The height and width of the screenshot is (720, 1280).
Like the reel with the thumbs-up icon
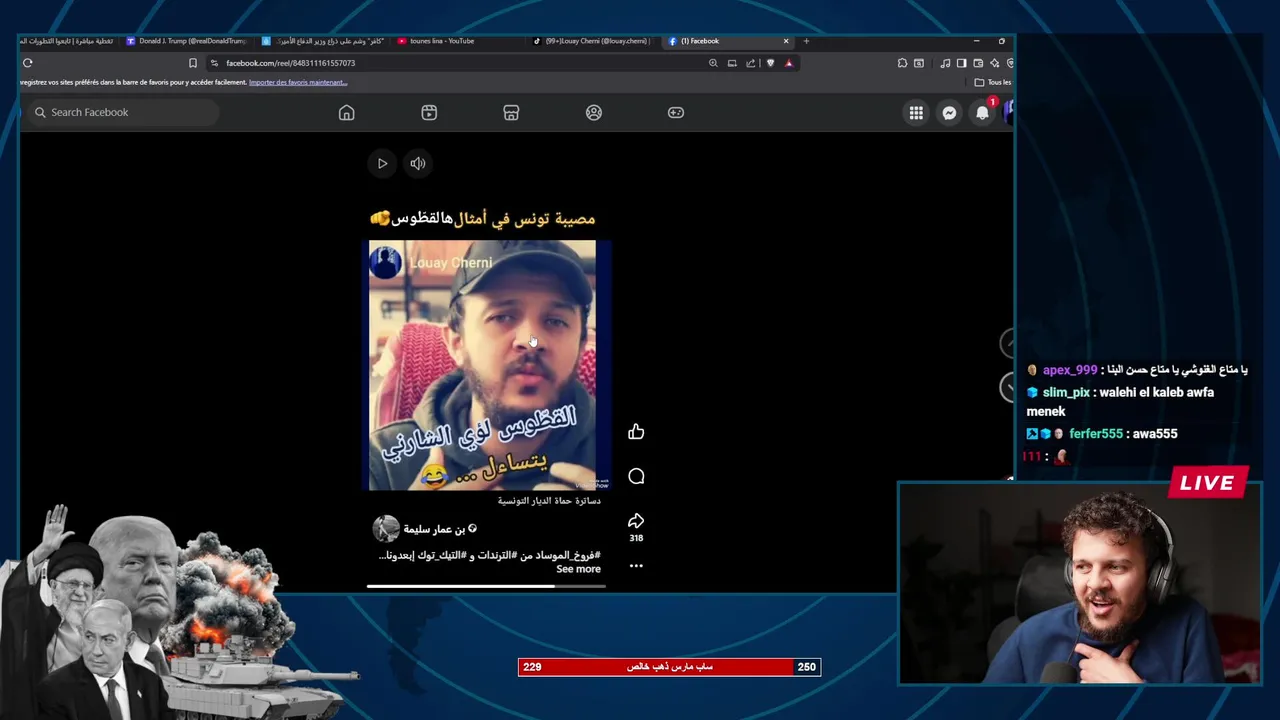point(636,432)
